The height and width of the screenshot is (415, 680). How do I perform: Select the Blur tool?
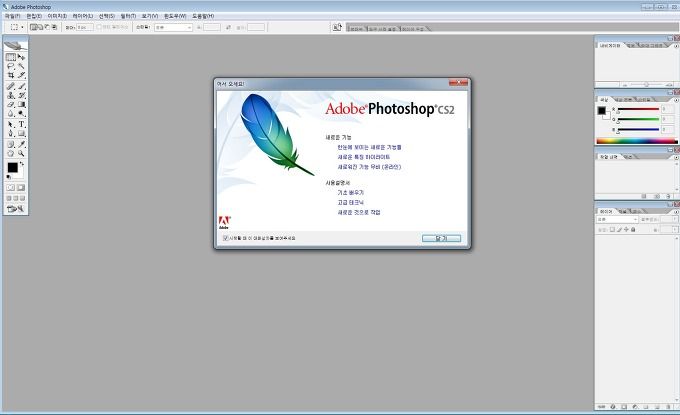(10, 114)
